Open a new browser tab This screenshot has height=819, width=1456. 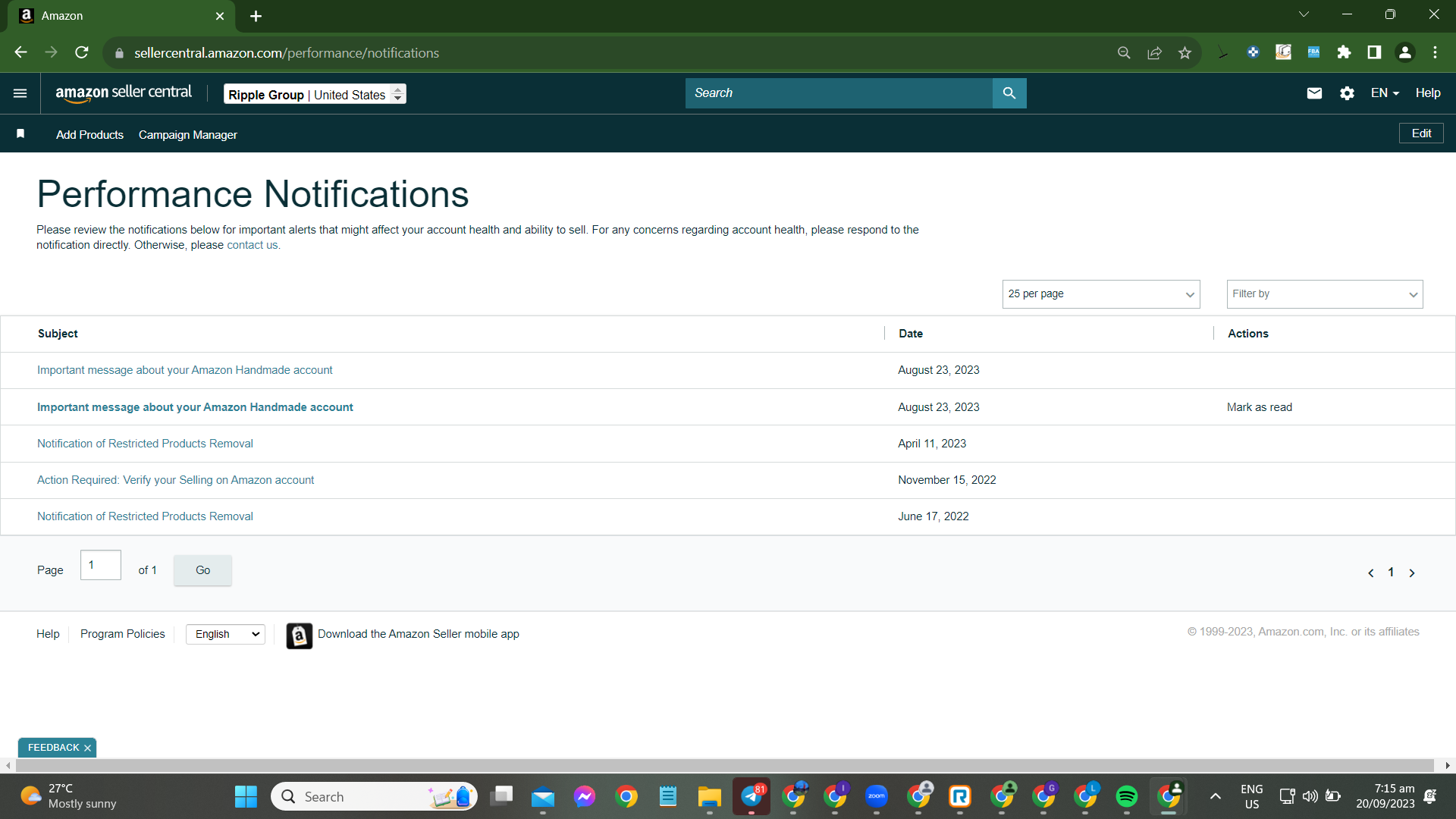click(x=256, y=16)
